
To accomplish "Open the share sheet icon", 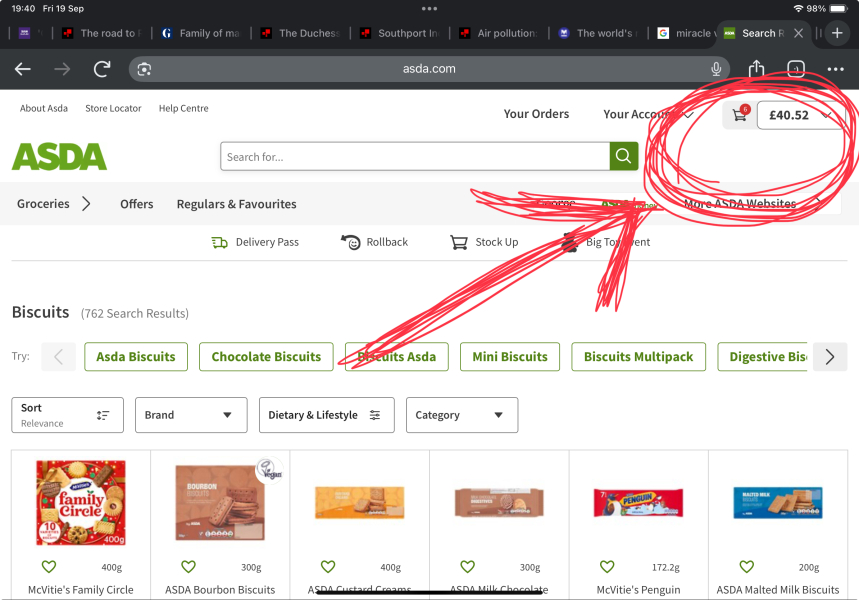I will point(756,68).
